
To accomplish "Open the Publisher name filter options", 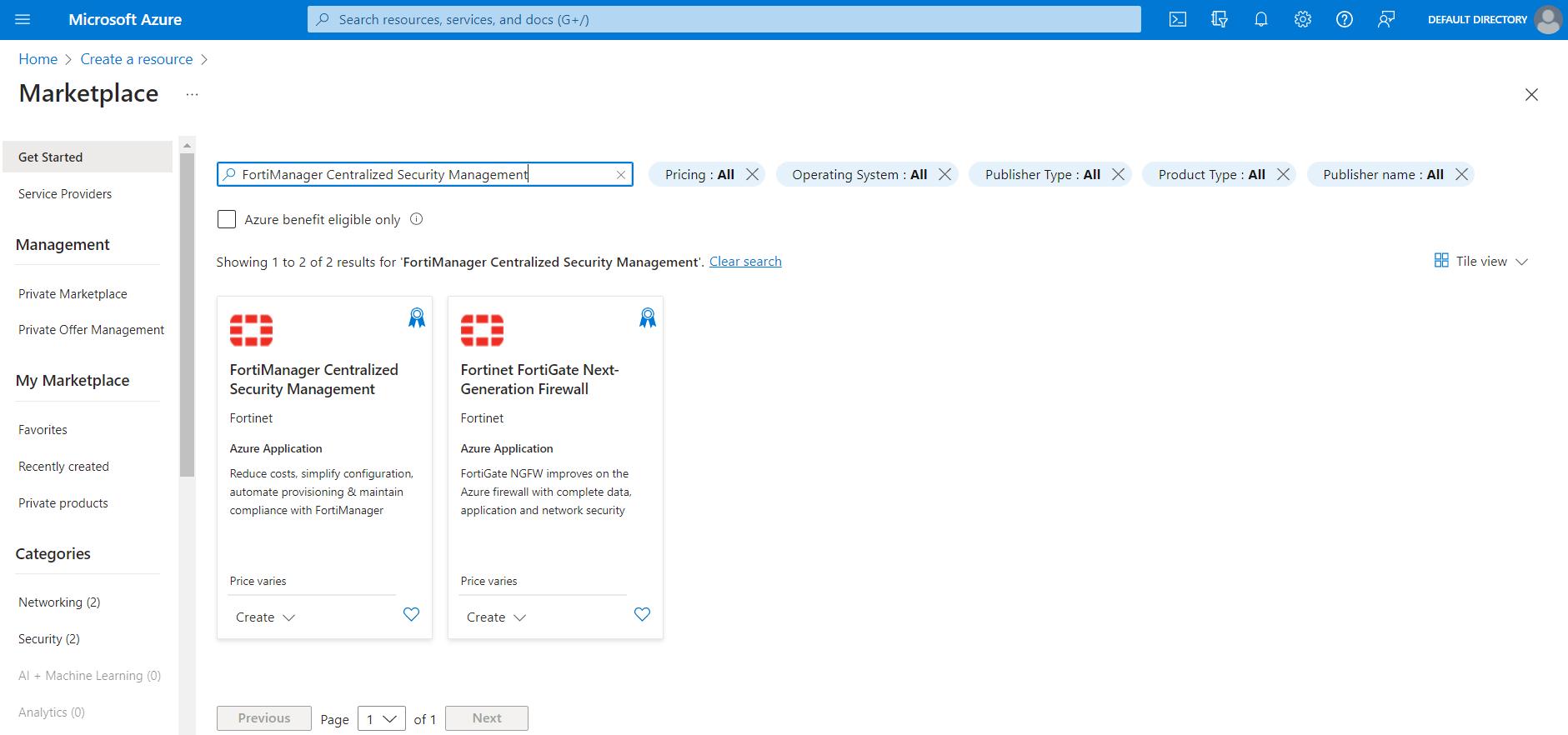I will pos(1384,174).
